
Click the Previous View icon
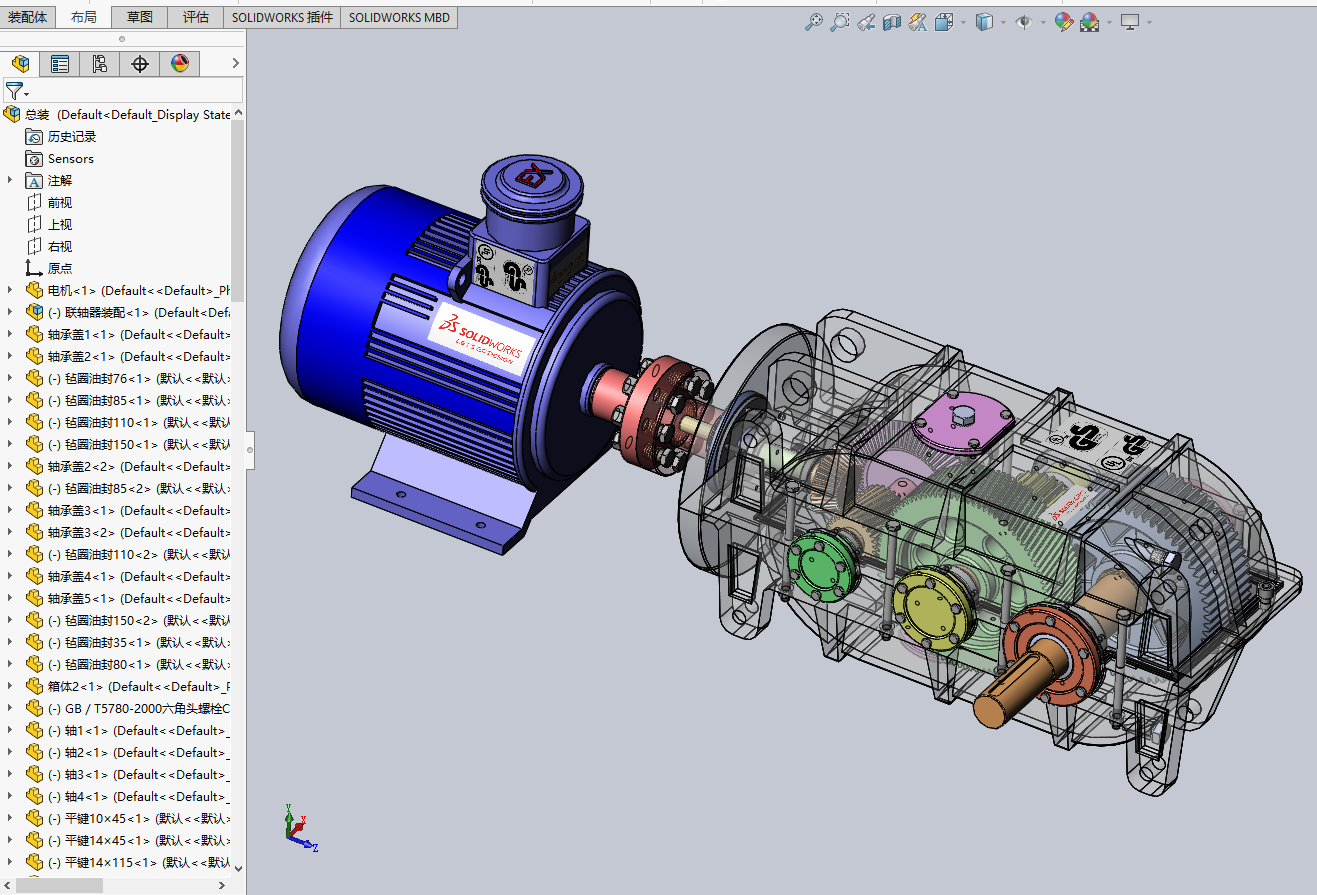[x=866, y=22]
